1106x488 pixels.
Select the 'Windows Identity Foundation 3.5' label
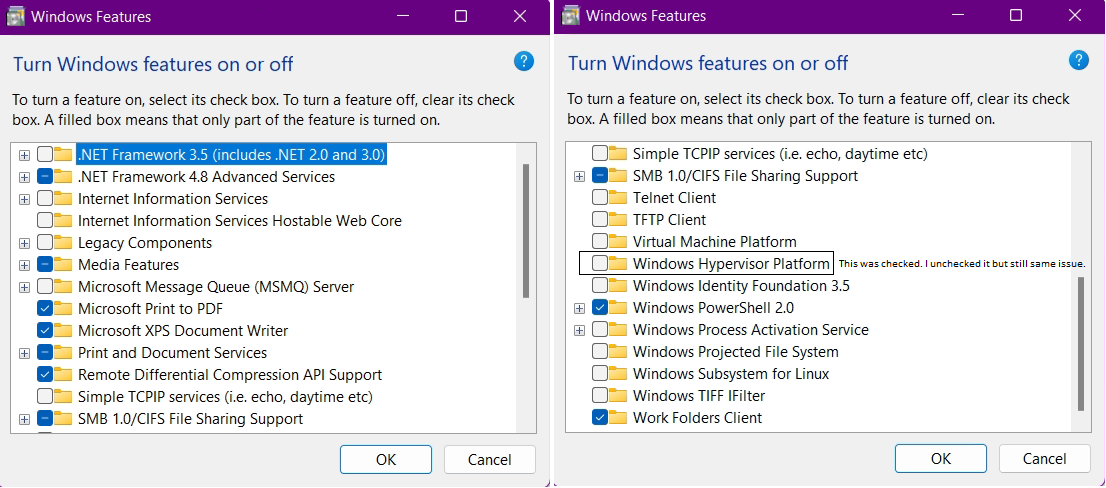point(741,286)
